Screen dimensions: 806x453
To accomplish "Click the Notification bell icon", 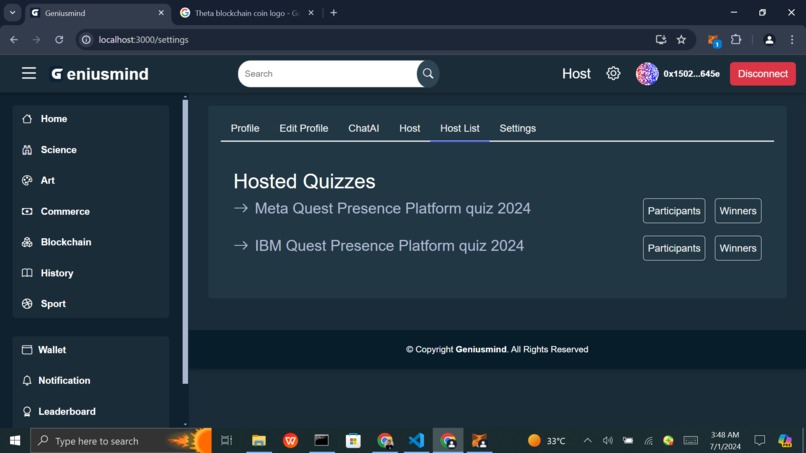I will 27,380.
